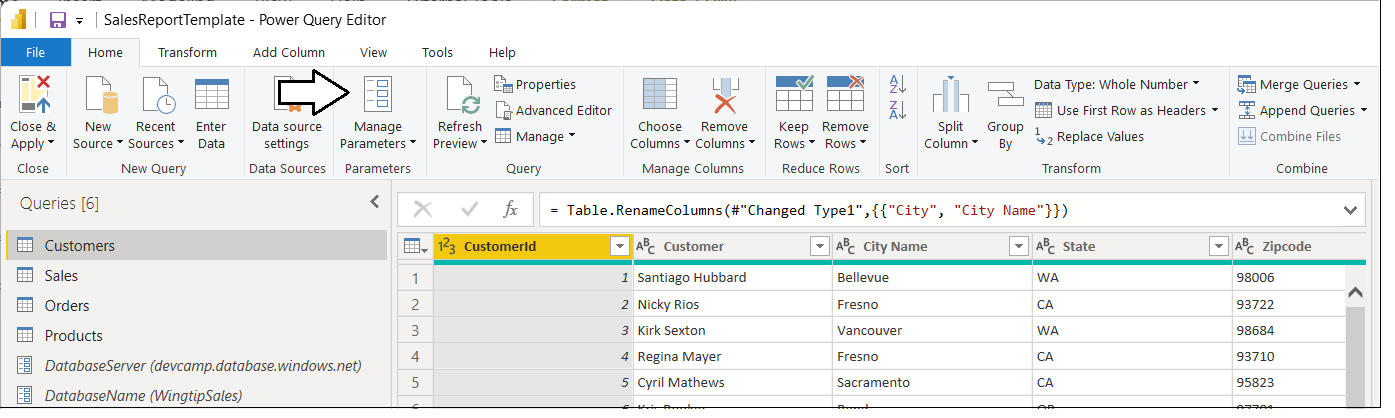
Task: Click the Keep Rows icon
Action: [x=794, y=94]
